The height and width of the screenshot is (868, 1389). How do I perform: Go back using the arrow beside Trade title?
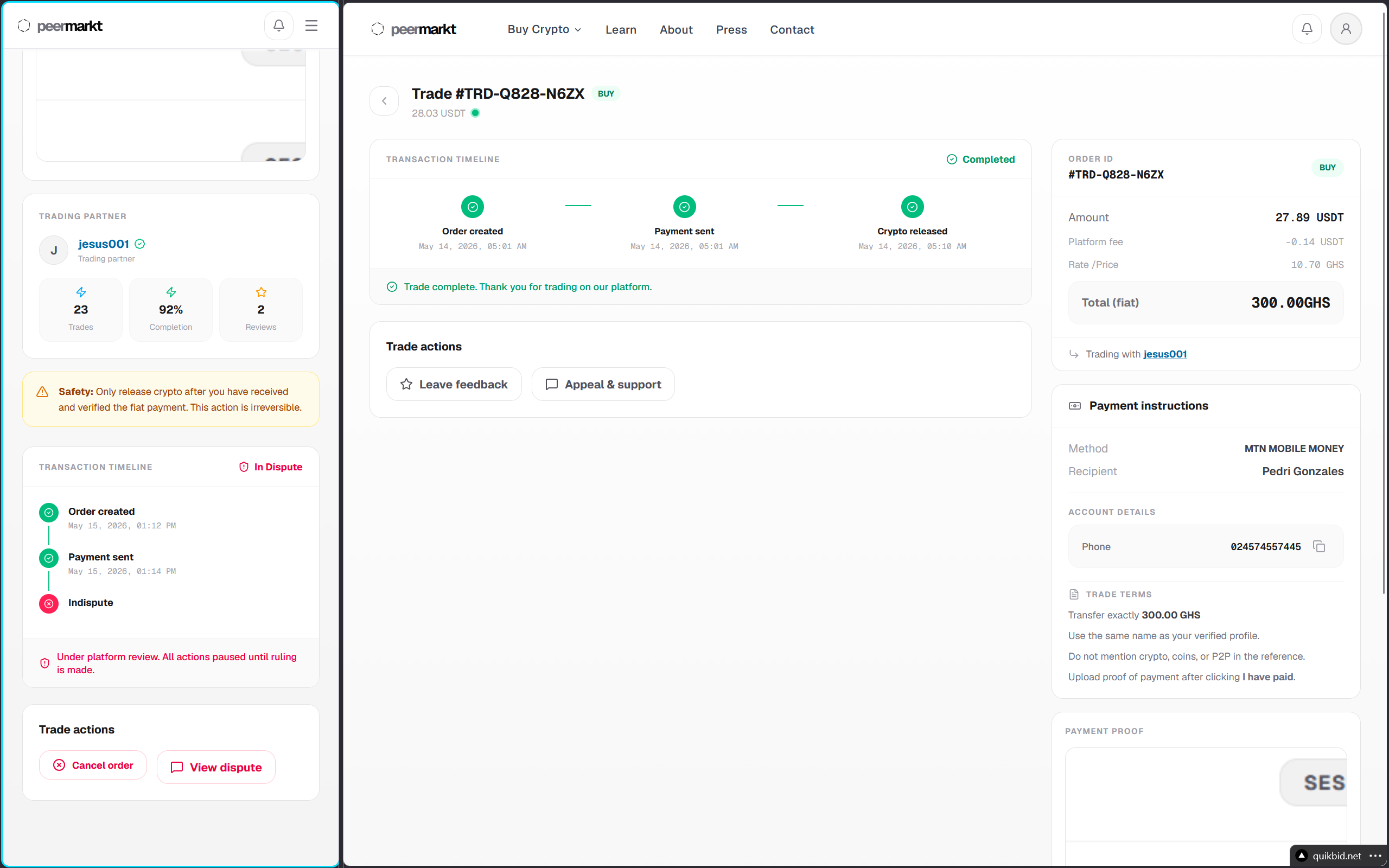click(x=384, y=101)
